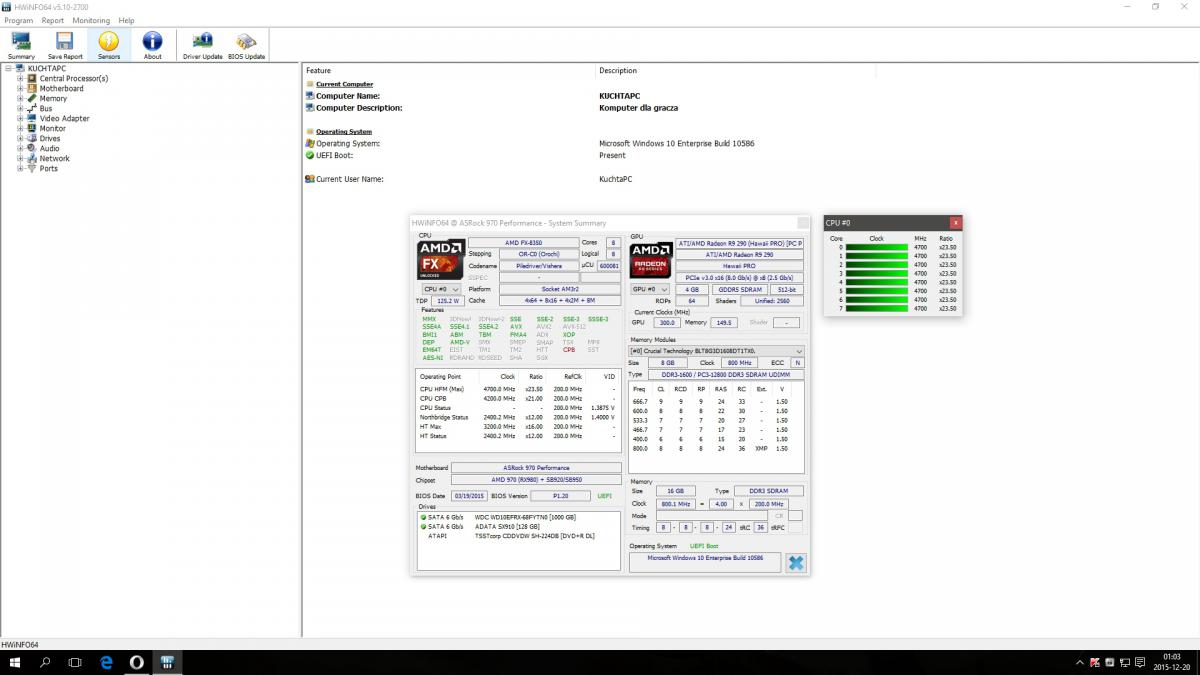Expand the Motherboard tree node
Screen dimensions: 1200x675
[20, 88]
